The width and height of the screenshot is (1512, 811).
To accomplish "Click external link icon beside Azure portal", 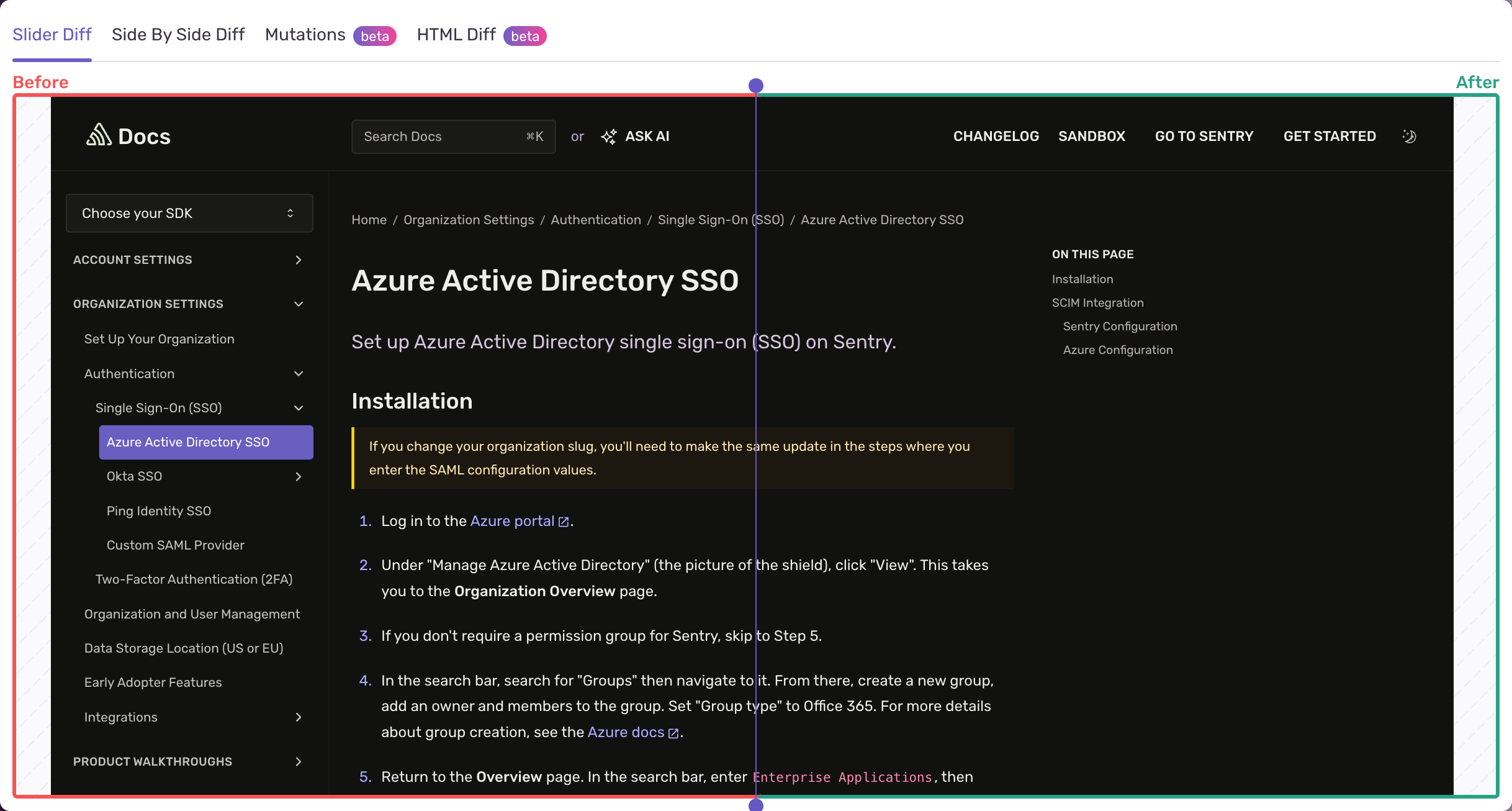I will click(x=564, y=522).
